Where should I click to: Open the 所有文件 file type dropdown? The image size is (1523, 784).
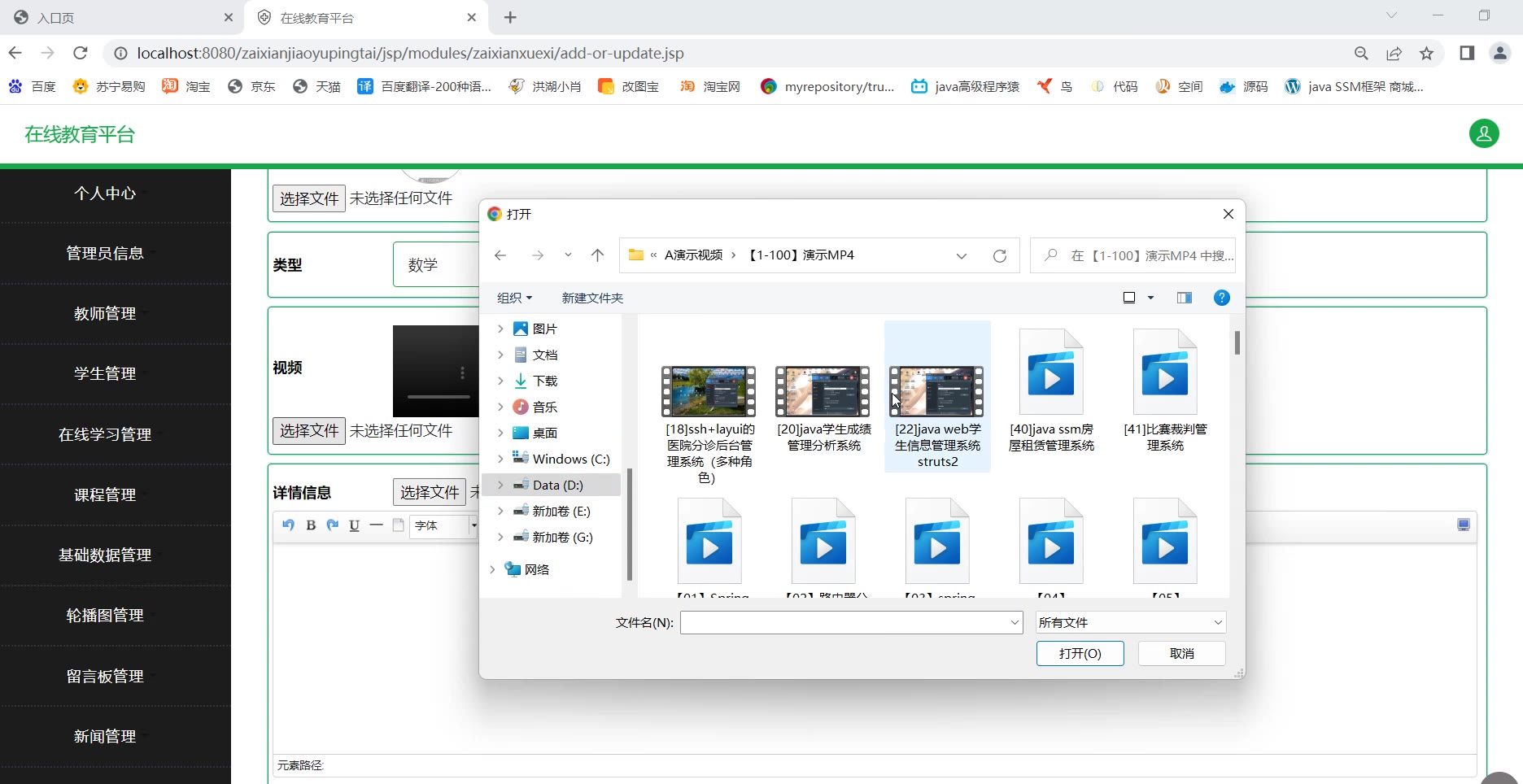point(1130,622)
